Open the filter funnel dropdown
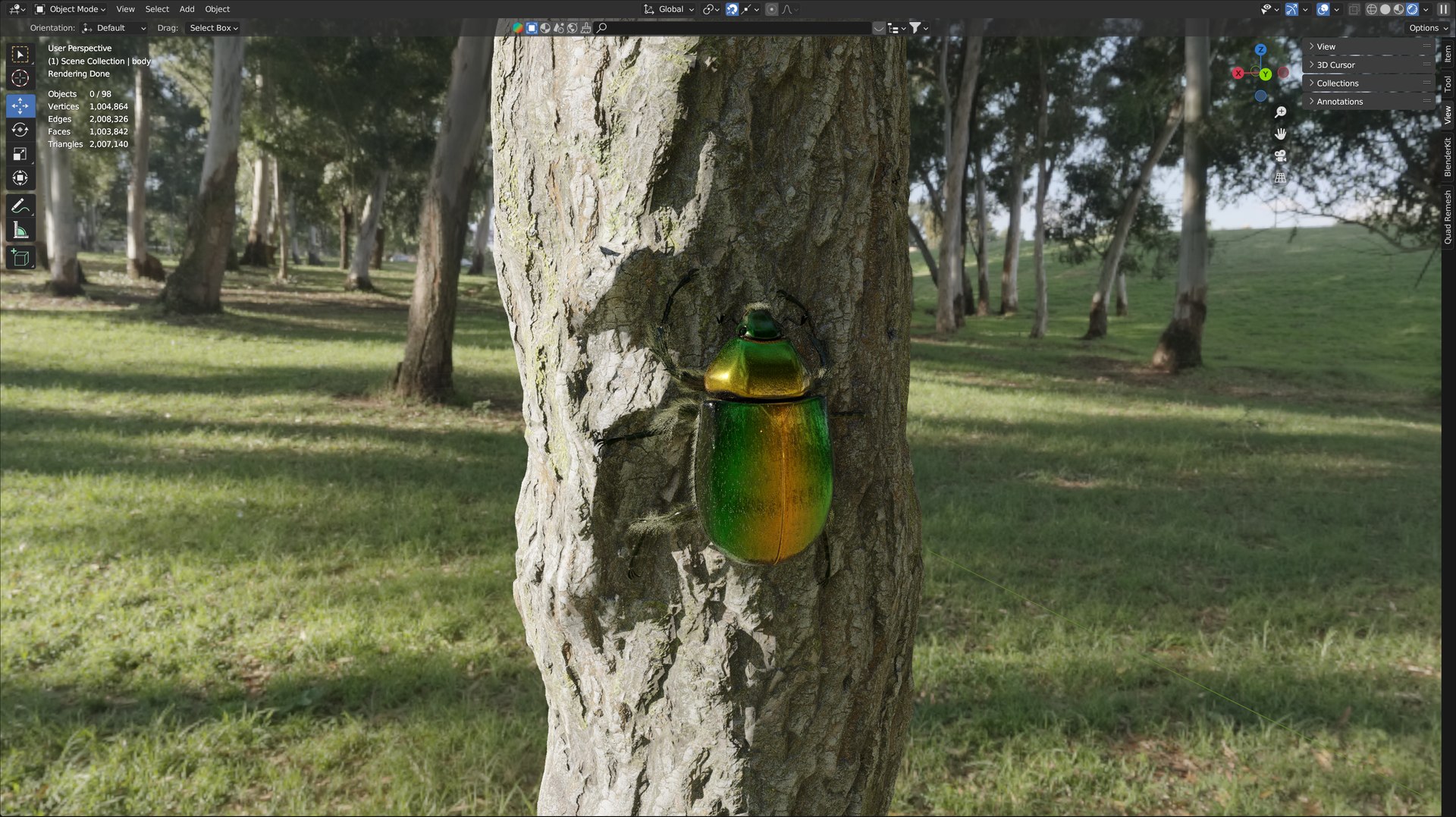The width and height of the screenshot is (1456, 817). click(919, 28)
